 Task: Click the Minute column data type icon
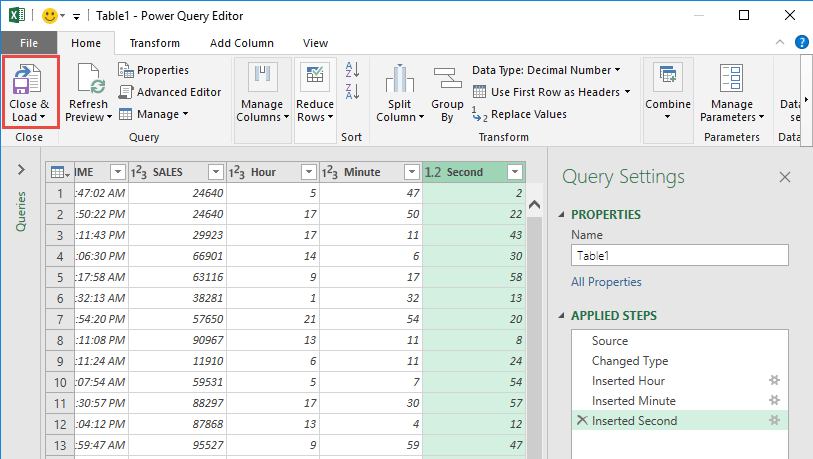pos(329,172)
